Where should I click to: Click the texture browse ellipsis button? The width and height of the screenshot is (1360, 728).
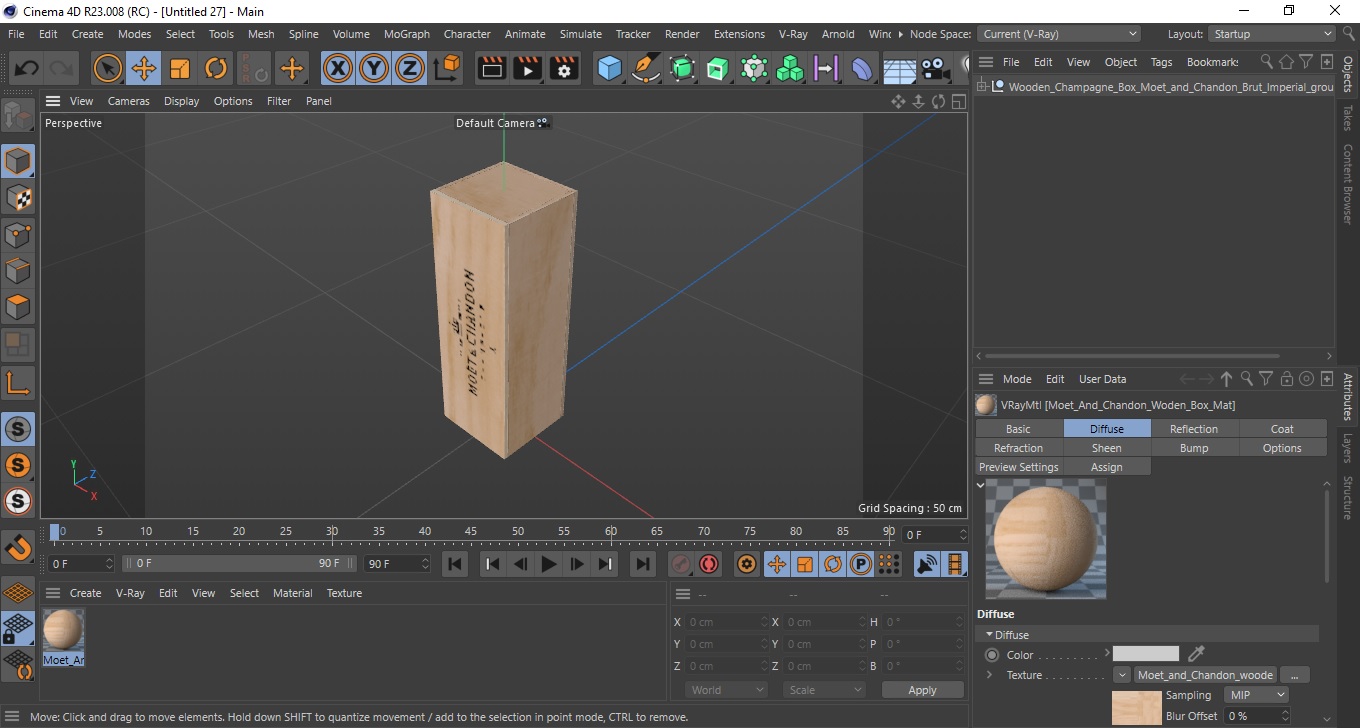(1294, 675)
